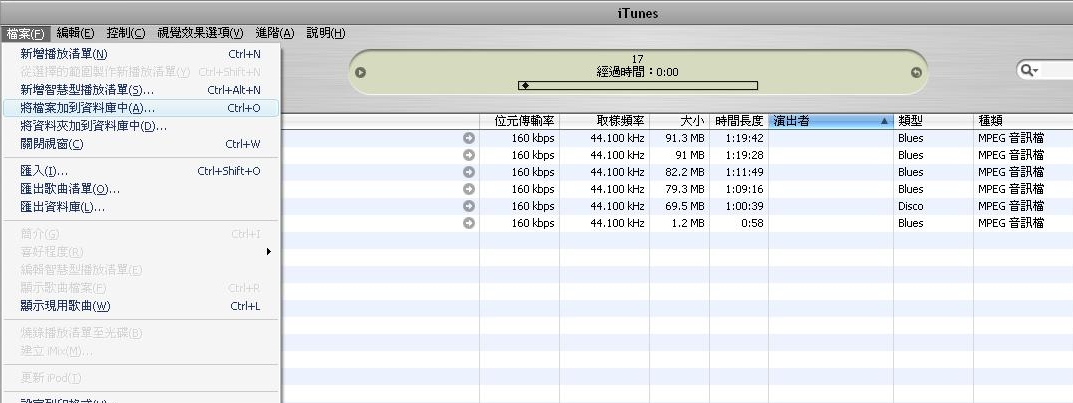
Task: Click 顯示現用歌曲 in the menu
Action: pyautogui.click(x=65, y=306)
